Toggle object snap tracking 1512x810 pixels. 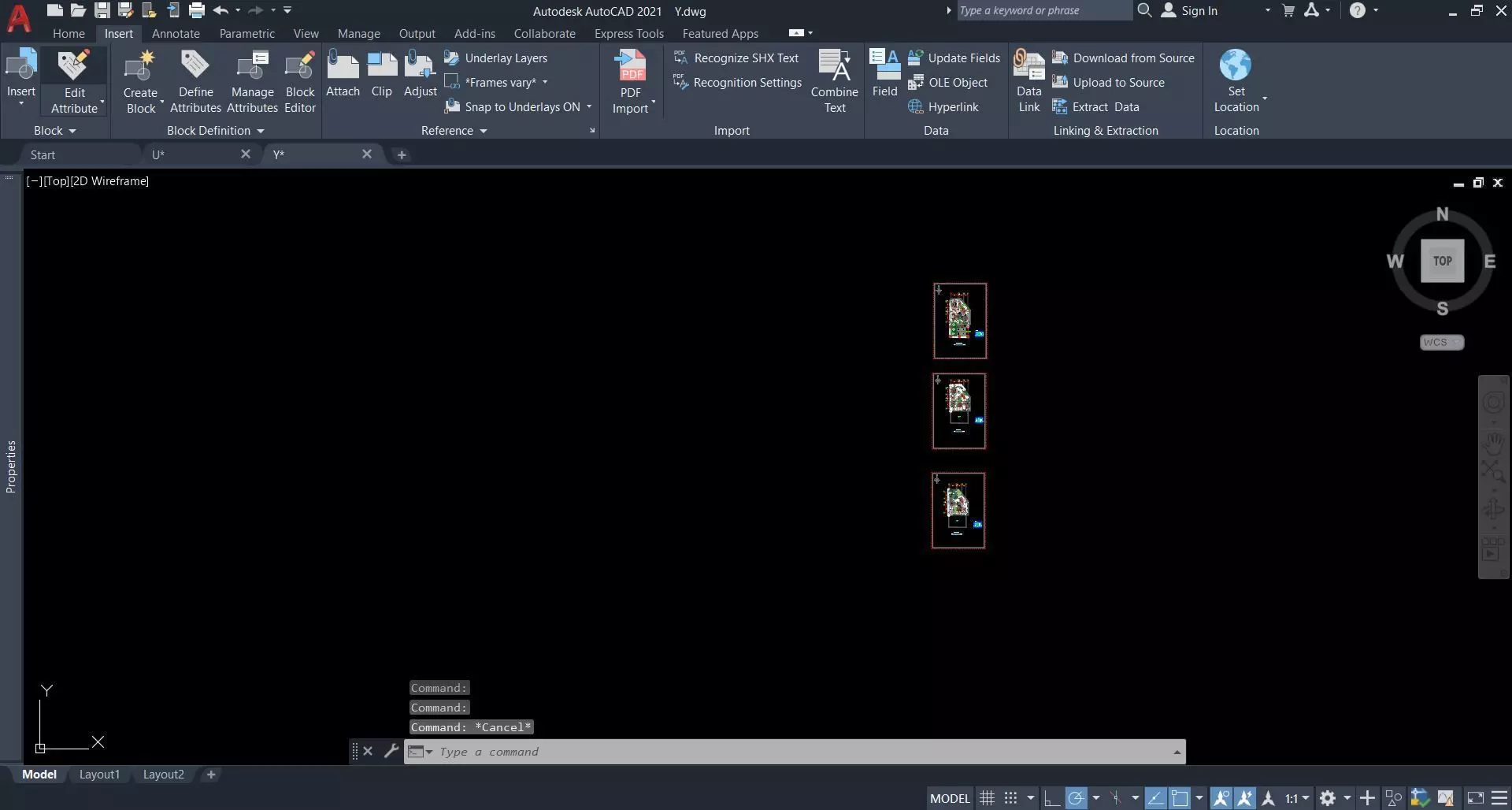[x=1155, y=798]
